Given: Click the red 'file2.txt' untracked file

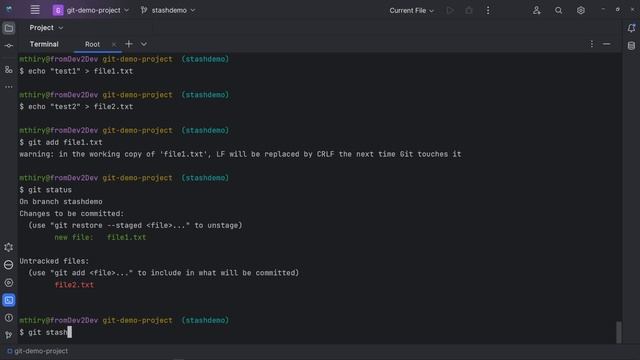Looking at the screenshot, I should [74, 285].
